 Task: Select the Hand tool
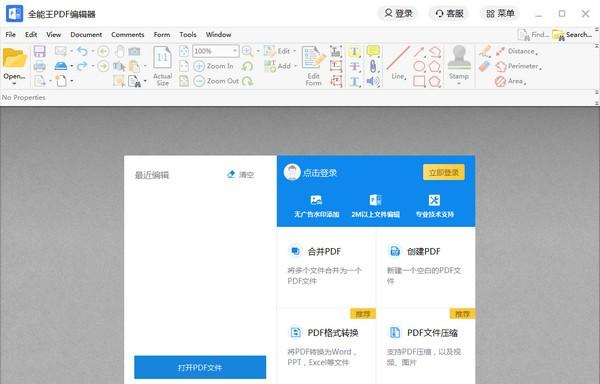120,51
